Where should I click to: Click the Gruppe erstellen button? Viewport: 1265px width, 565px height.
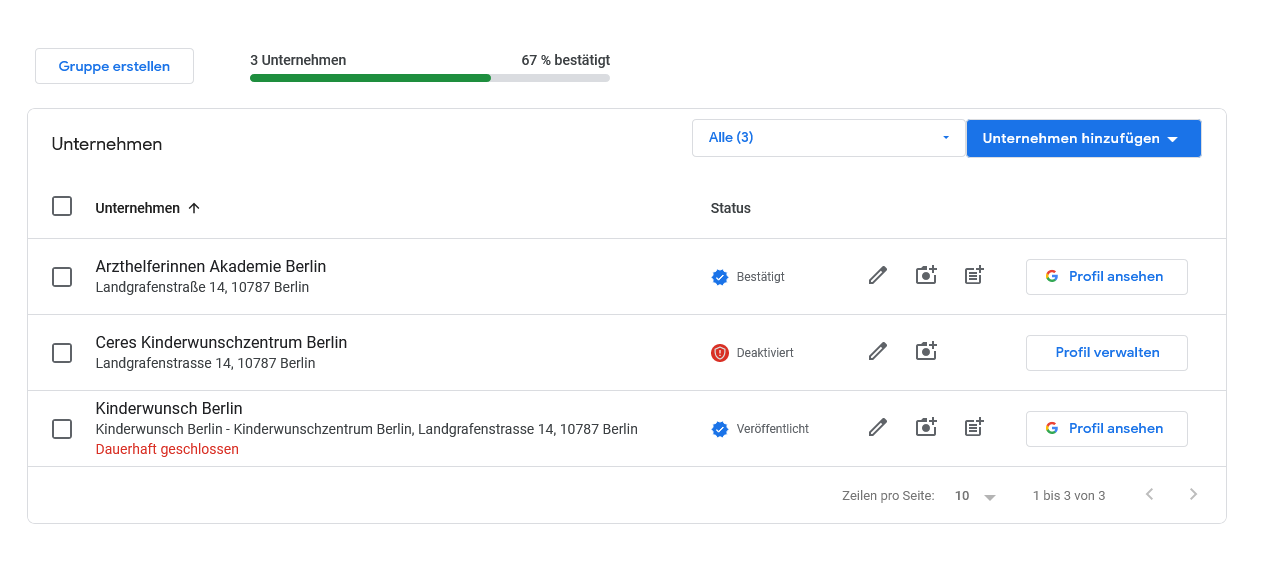point(114,66)
